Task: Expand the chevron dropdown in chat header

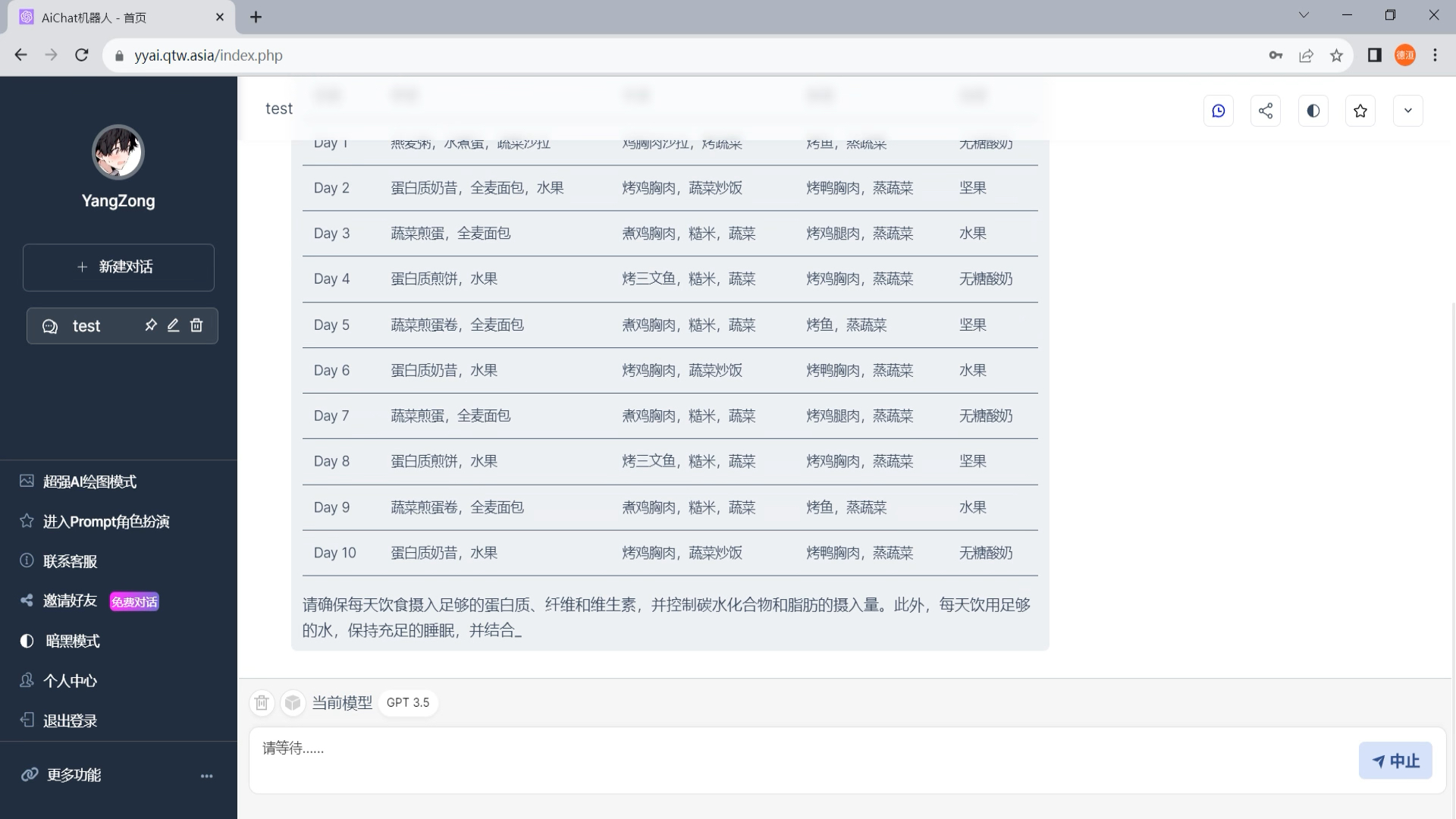Action: click(1407, 111)
